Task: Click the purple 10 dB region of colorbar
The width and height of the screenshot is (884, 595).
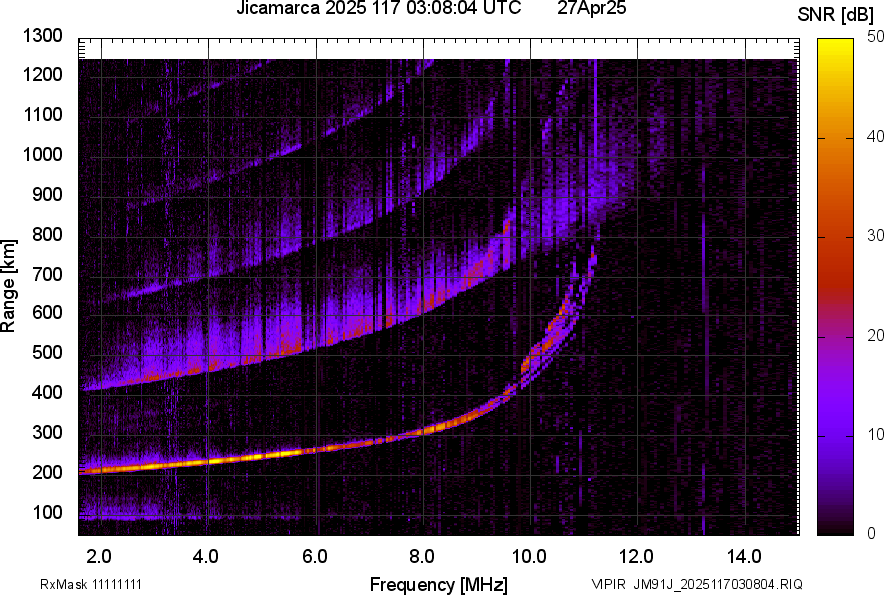Action: pyautogui.click(x=835, y=436)
